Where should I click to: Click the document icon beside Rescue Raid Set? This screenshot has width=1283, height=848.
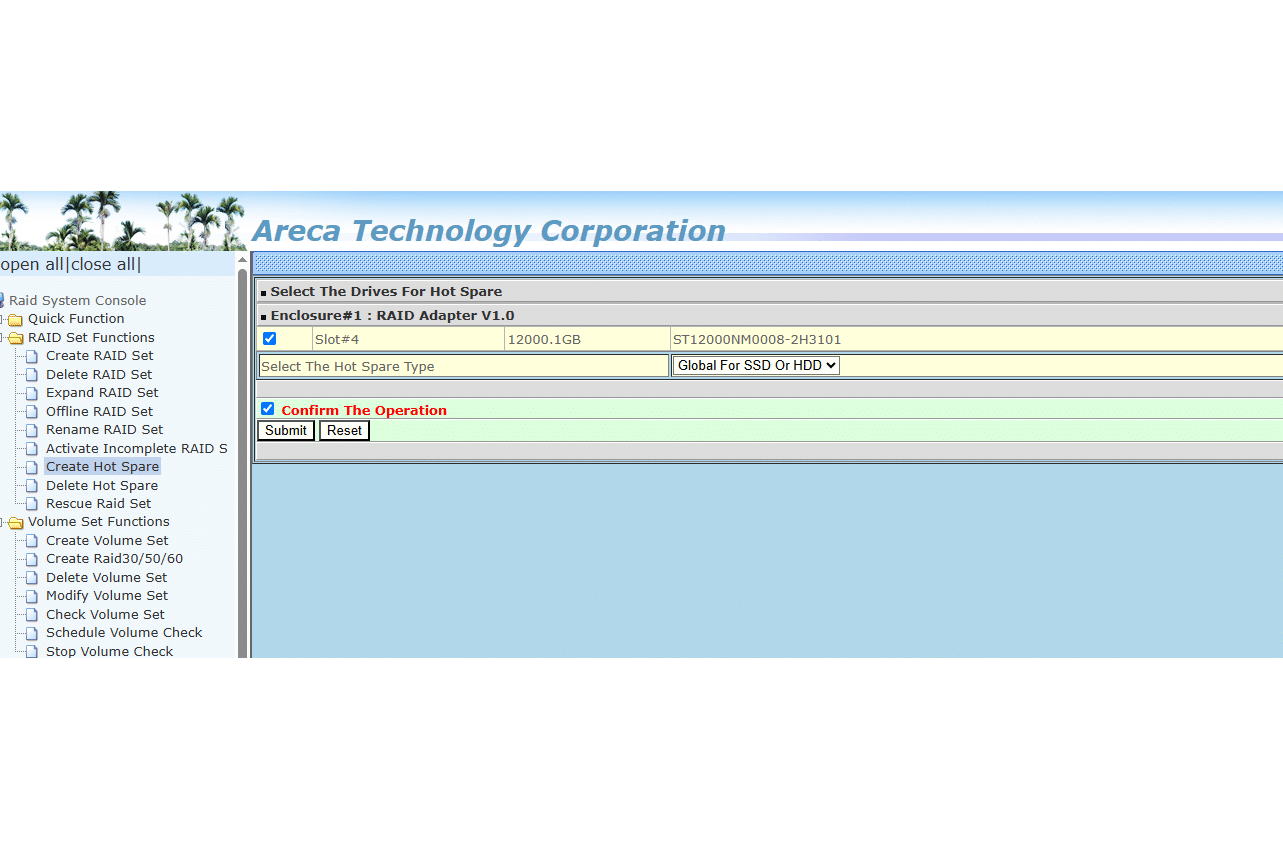coord(32,504)
